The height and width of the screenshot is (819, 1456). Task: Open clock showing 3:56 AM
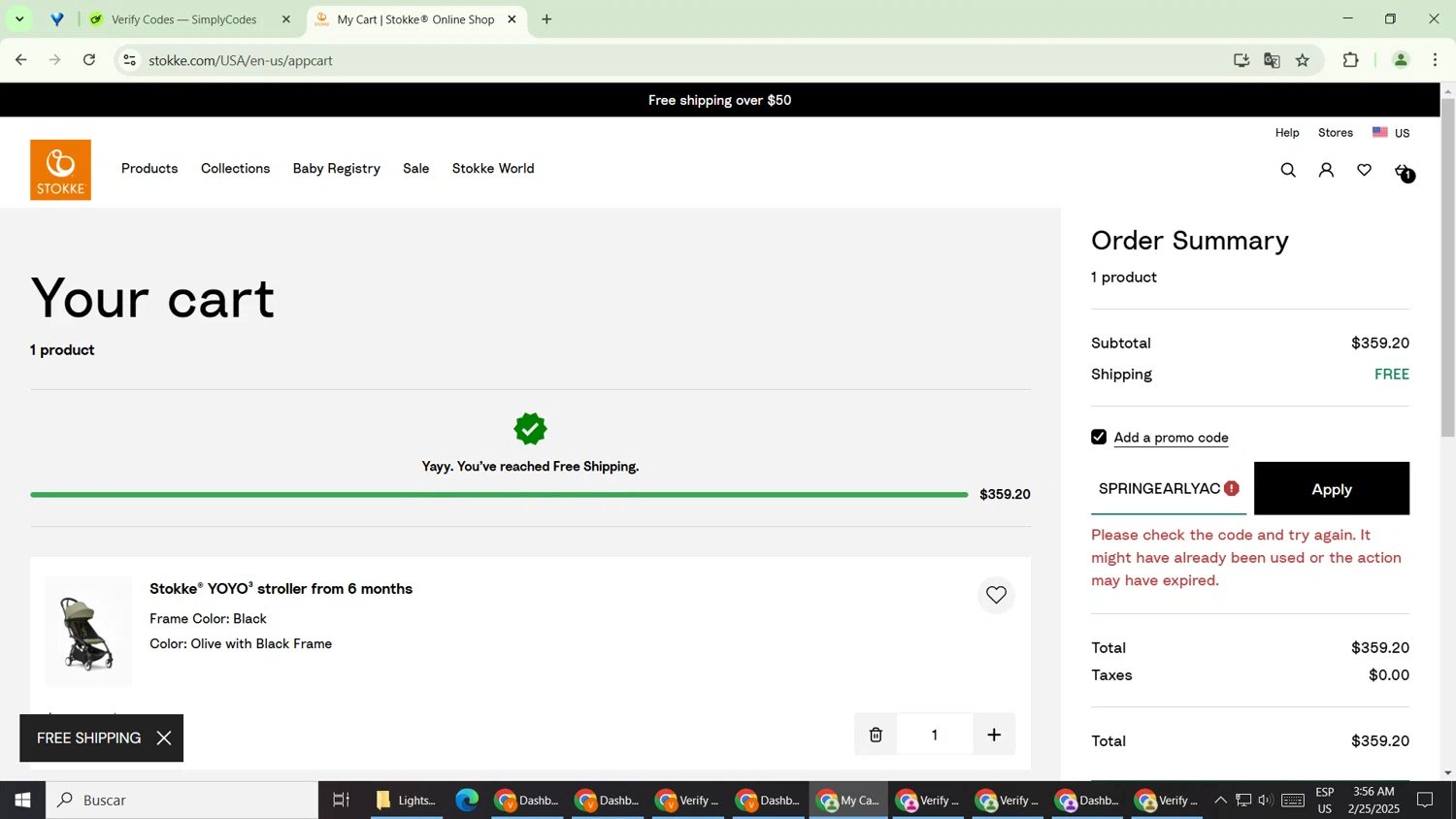1373,801
